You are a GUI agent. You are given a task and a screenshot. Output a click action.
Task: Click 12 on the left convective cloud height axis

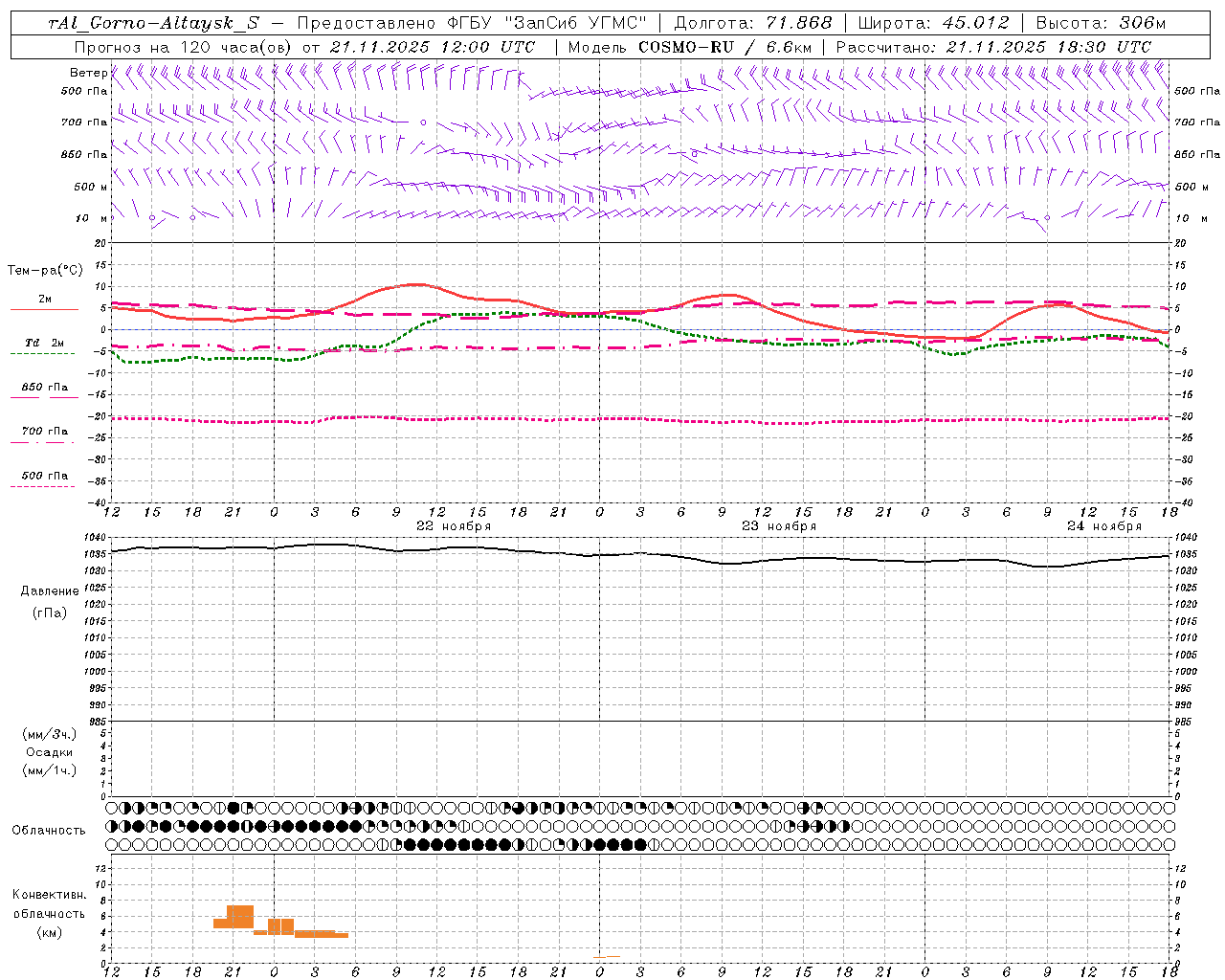tap(102, 868)
